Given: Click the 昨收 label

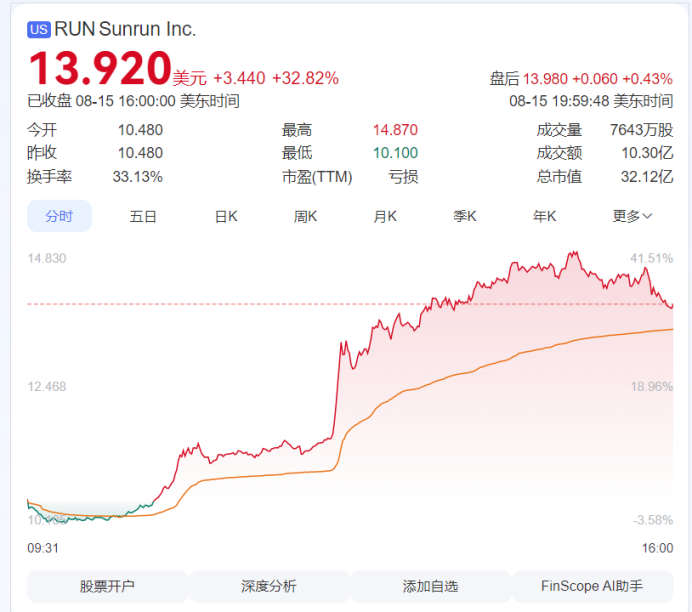Looking at the screenshot, I should tap(42, 153).
